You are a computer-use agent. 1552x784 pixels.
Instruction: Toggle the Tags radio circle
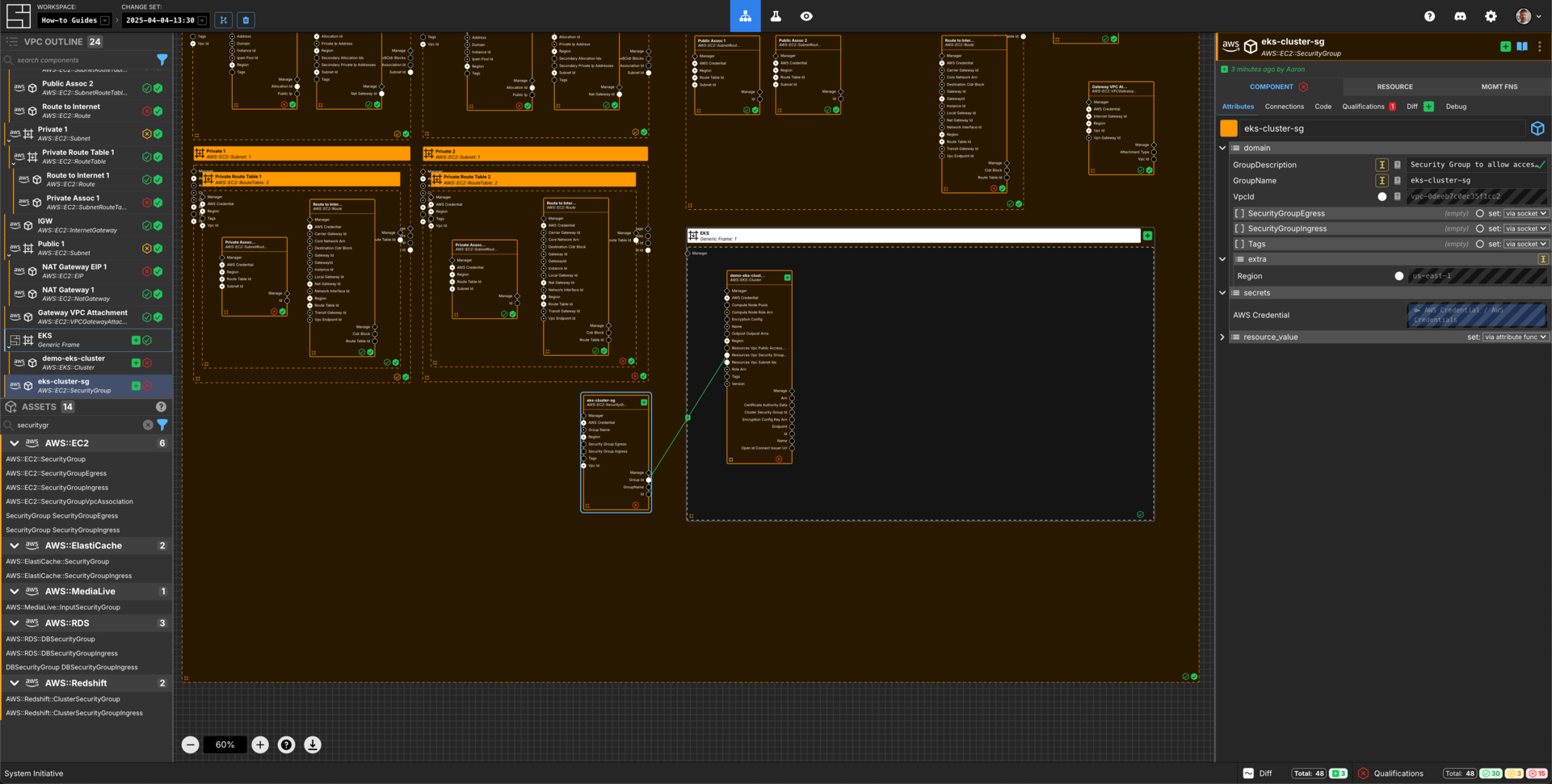click(x=1479, y=244)
